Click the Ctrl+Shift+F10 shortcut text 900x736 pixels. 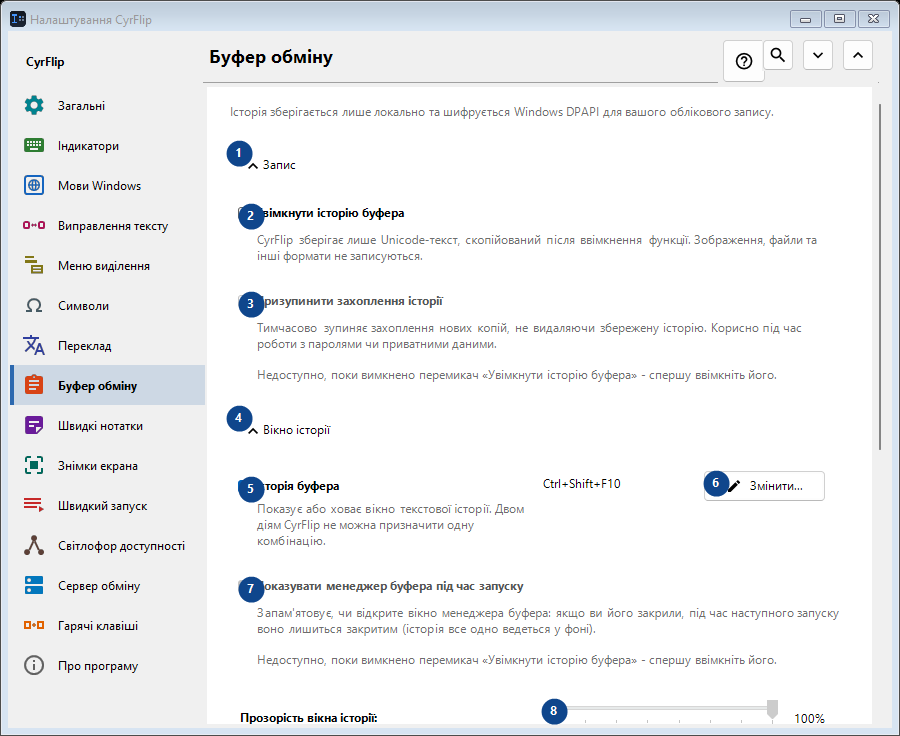coord(581,484)
